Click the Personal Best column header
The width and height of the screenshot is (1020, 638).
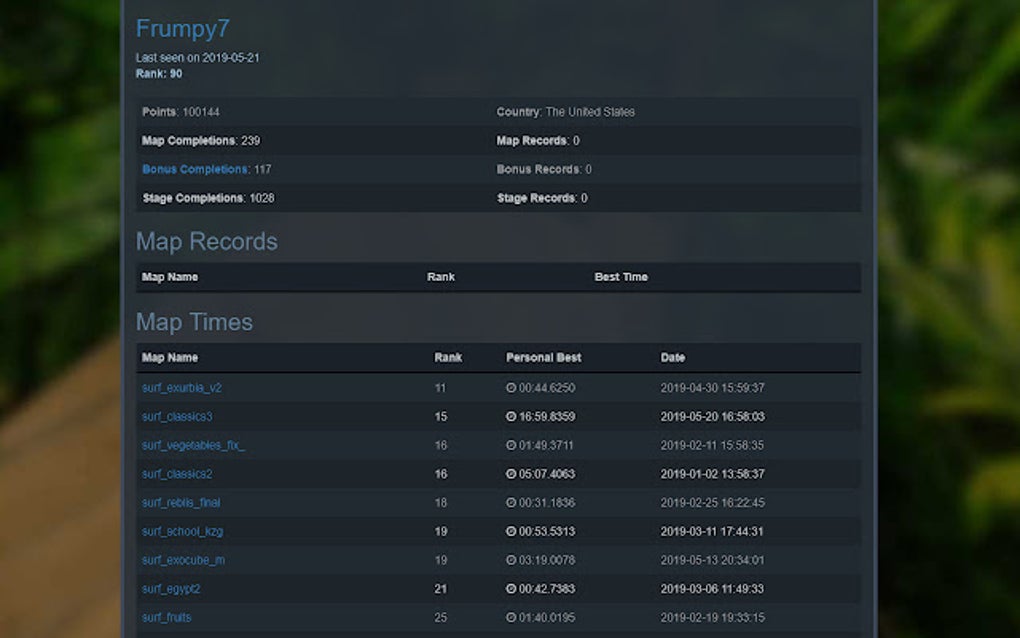coord(543,358)
